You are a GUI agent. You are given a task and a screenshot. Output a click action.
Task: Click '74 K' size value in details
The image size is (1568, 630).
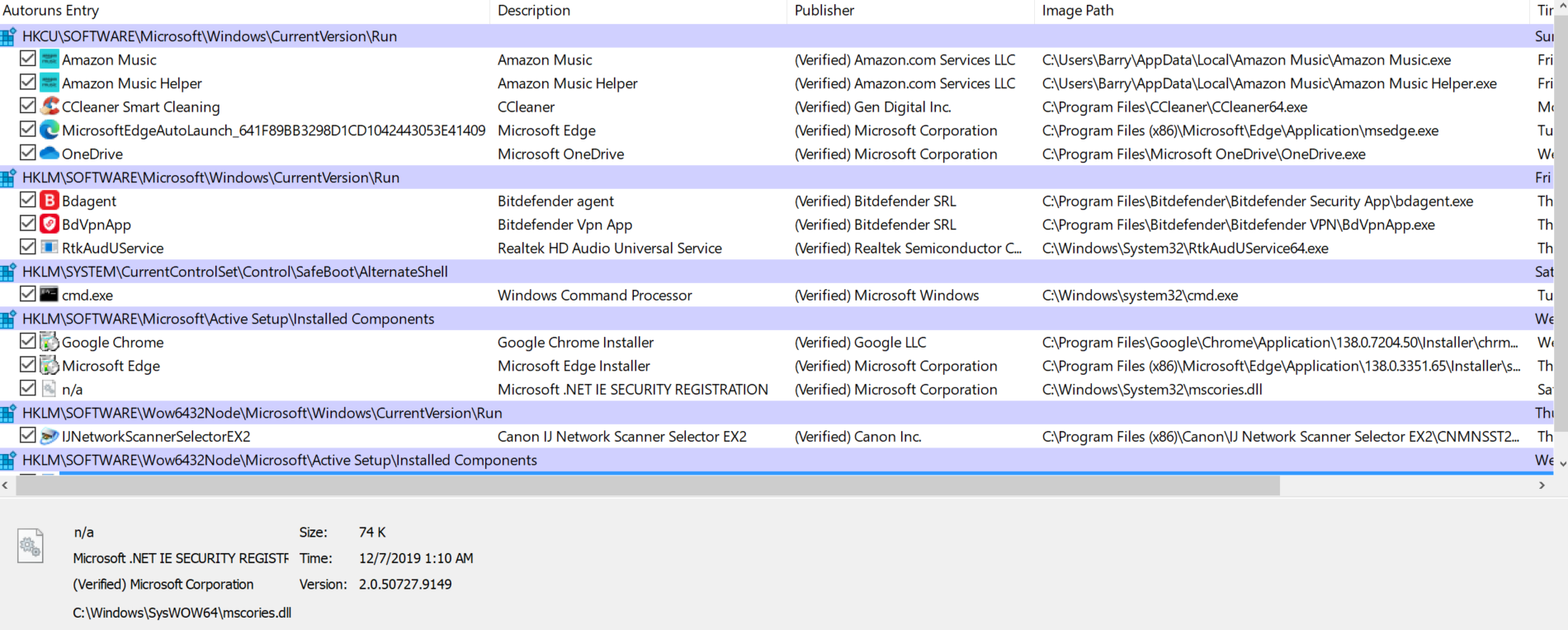tap(372, 533)
